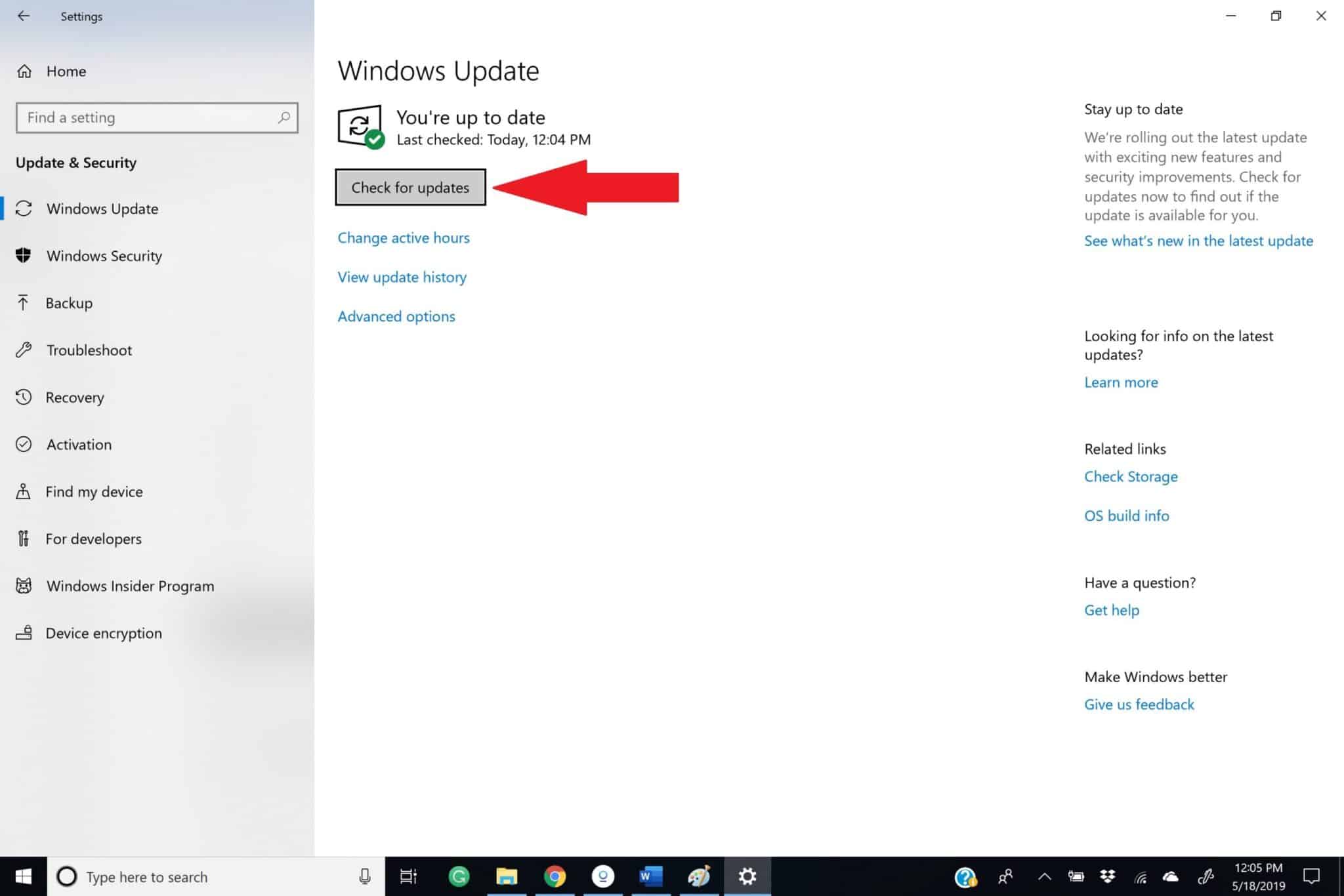
Task: Select Windows Update in the sidebar
Action: [102, 209]
